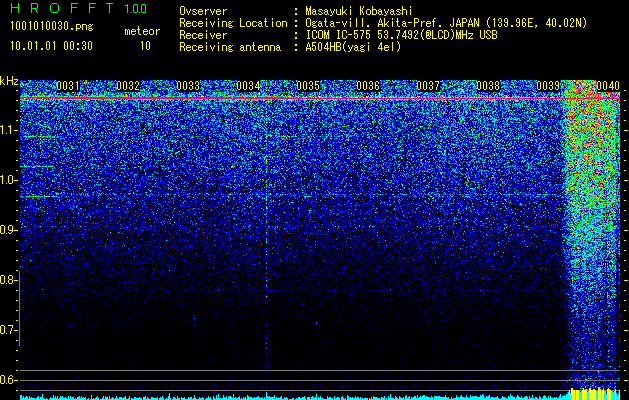
Task: Click the Receiver field label
Action: click(x=203, y=35)
